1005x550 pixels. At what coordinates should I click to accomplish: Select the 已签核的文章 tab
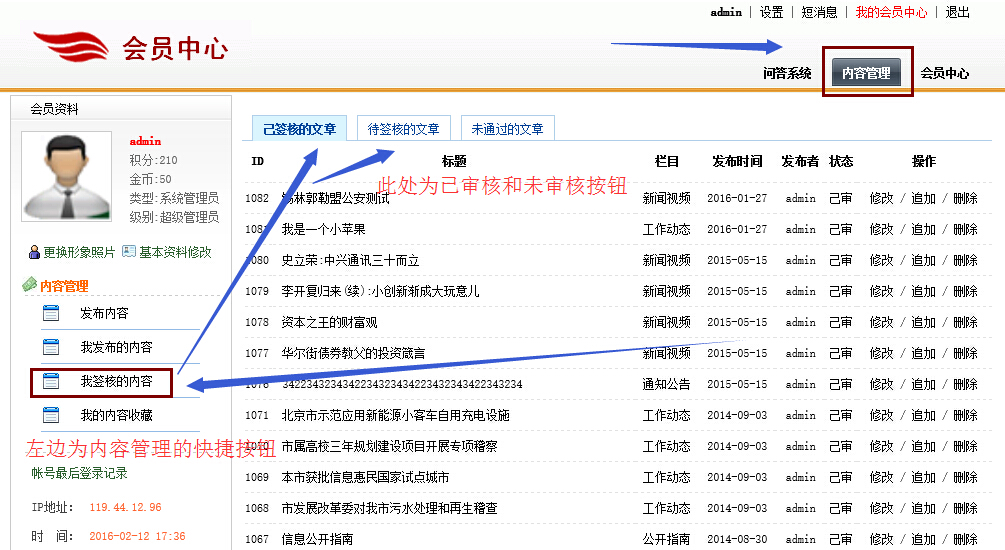click(299, 129)
